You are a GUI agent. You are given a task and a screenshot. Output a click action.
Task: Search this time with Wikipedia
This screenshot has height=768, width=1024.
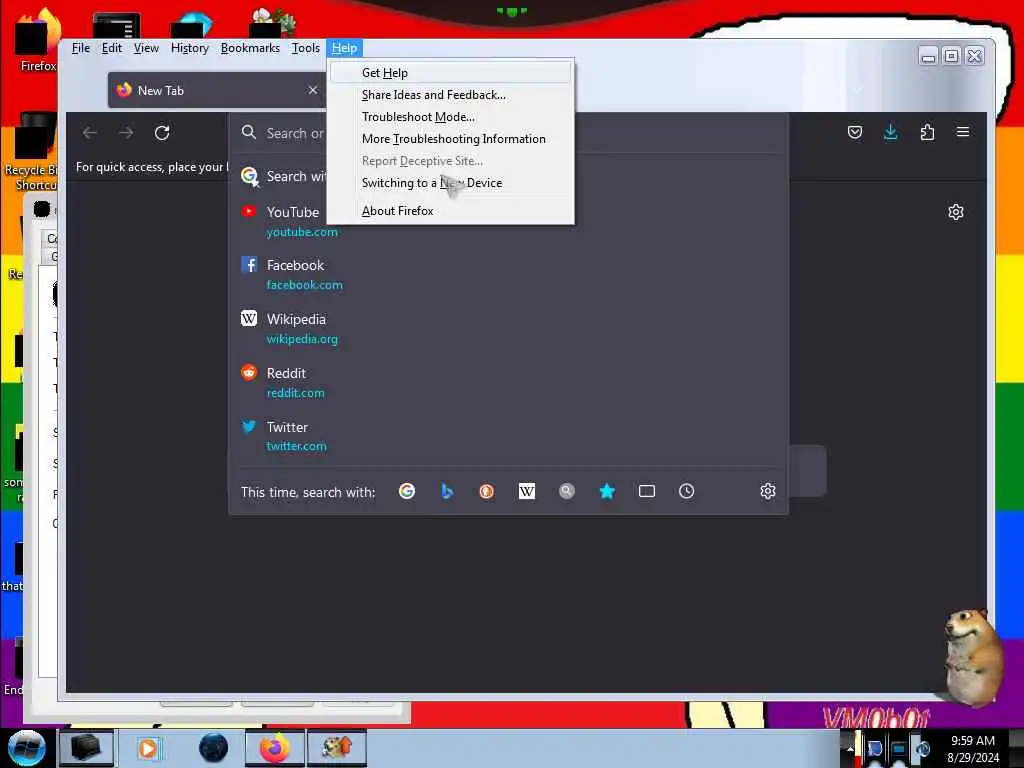tap(526, 491)
